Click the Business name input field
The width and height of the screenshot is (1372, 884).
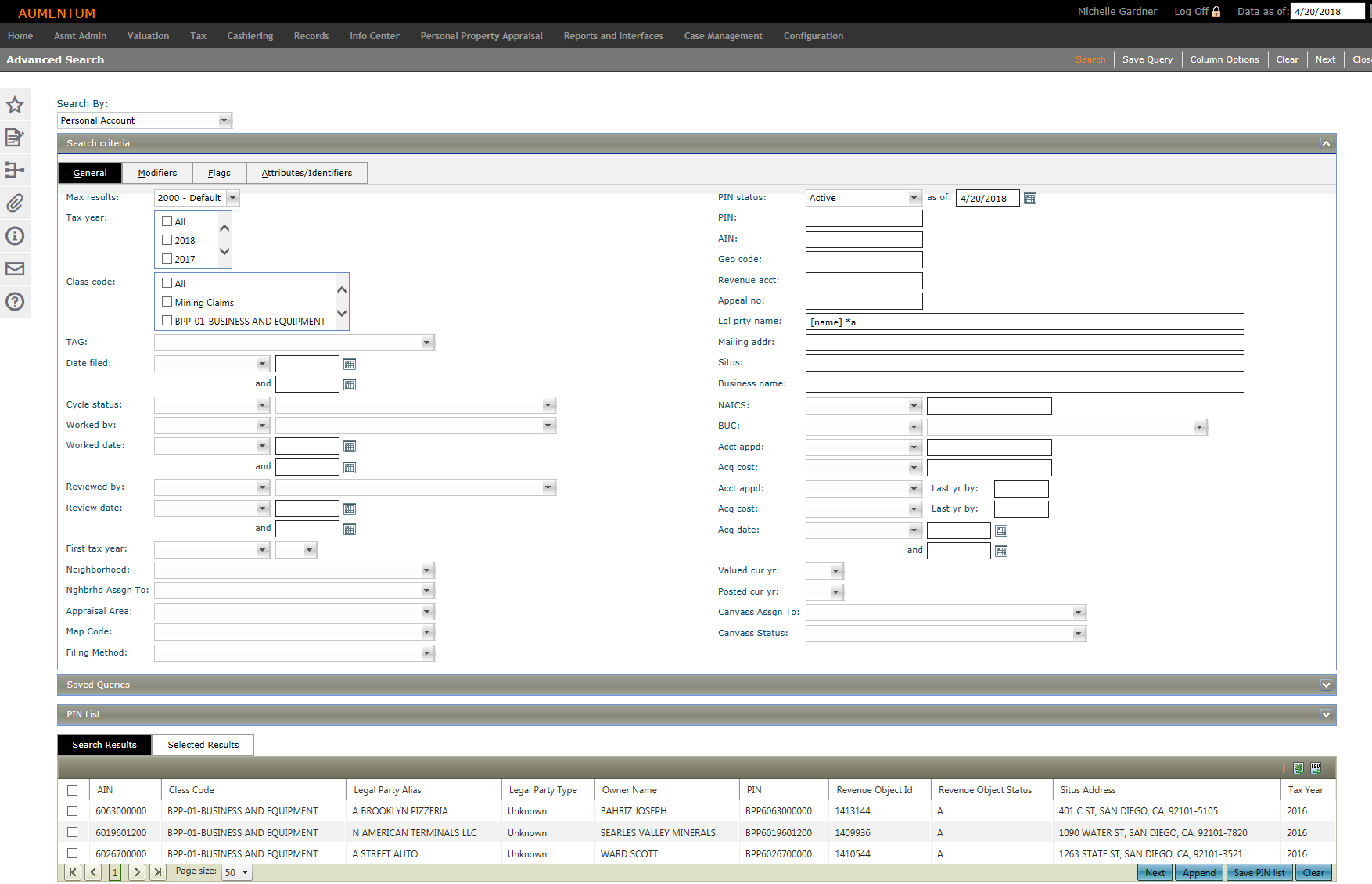1024,384
